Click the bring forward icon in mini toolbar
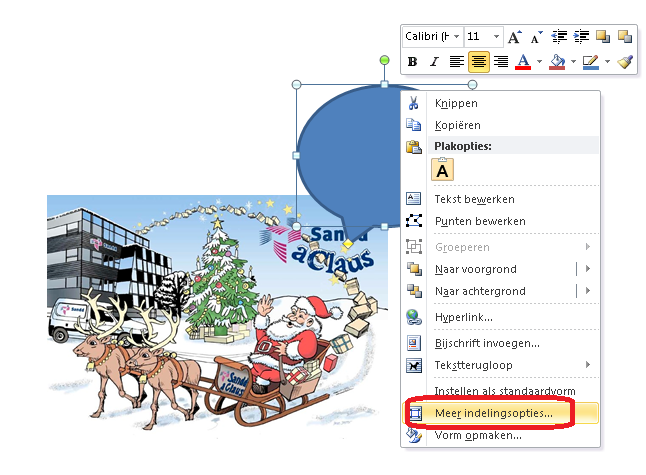Screen dimensions: 646x475 (603, 37)
